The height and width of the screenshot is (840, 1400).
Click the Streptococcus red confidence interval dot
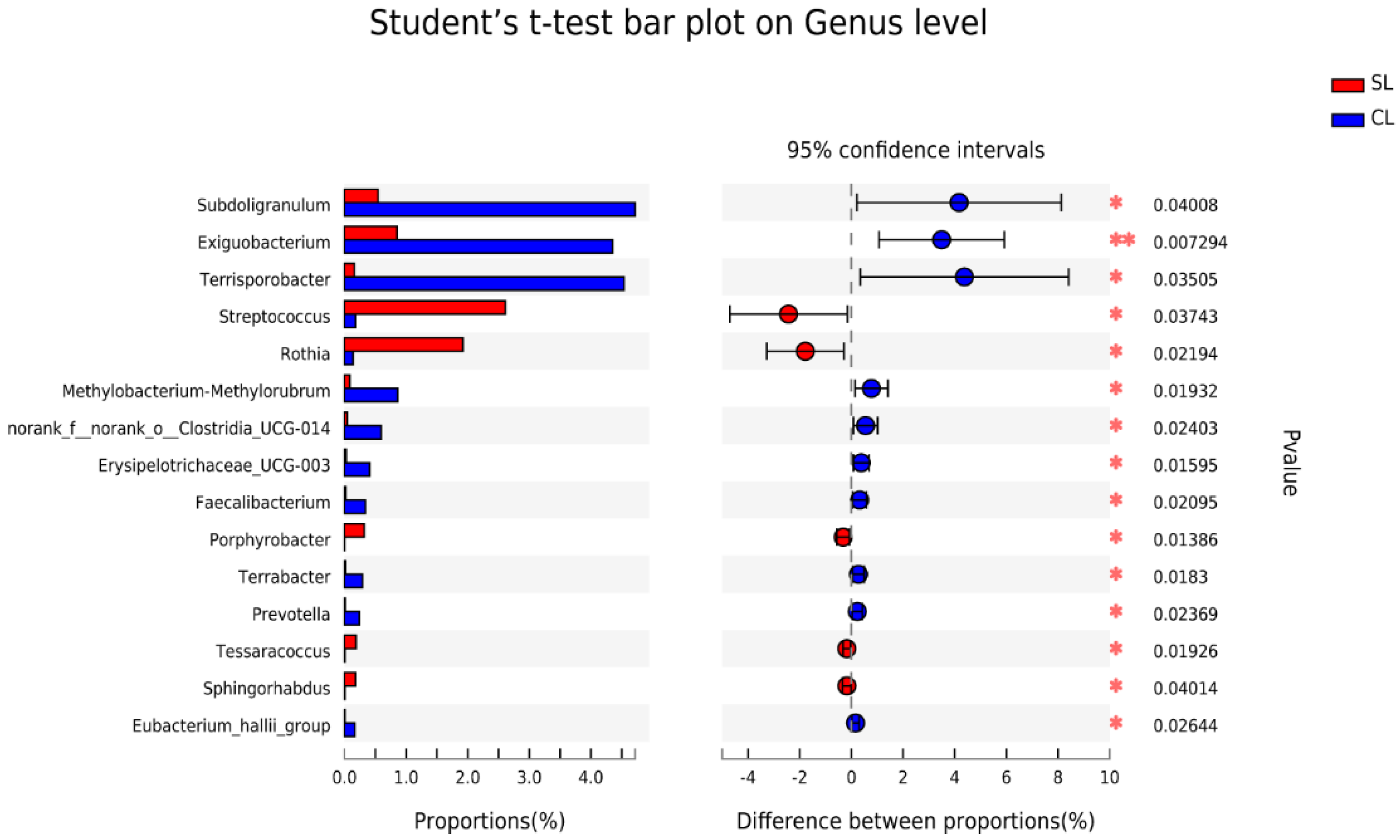tap(788, 314)
